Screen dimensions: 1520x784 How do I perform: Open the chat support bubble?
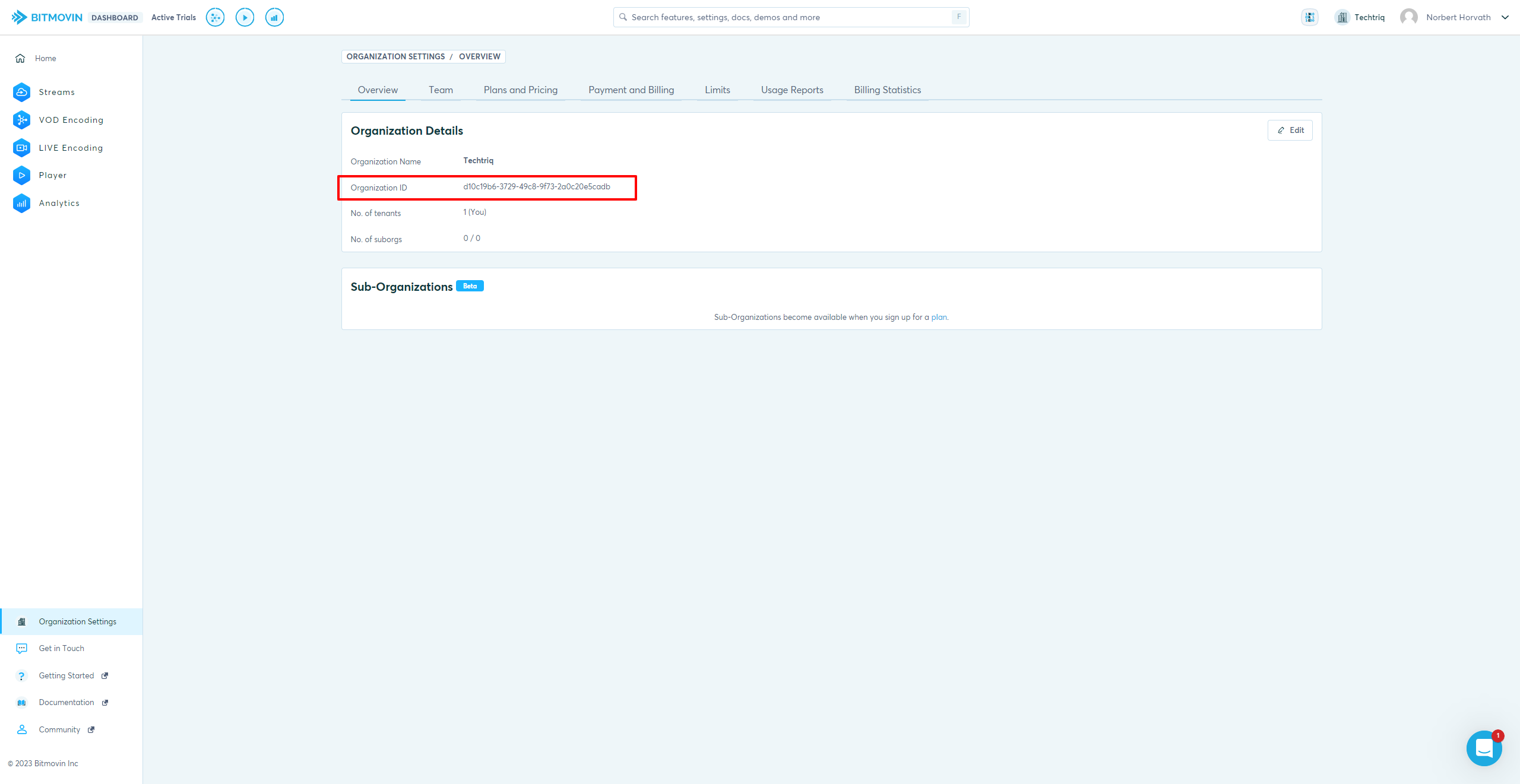tap(1484, 748)
